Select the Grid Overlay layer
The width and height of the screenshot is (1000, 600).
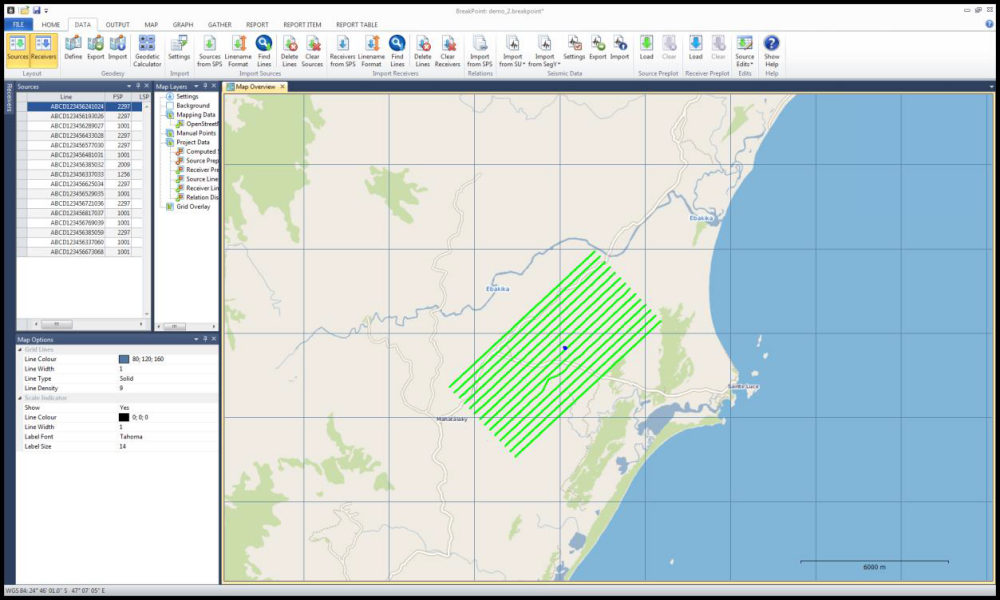[x=193, y=206]
